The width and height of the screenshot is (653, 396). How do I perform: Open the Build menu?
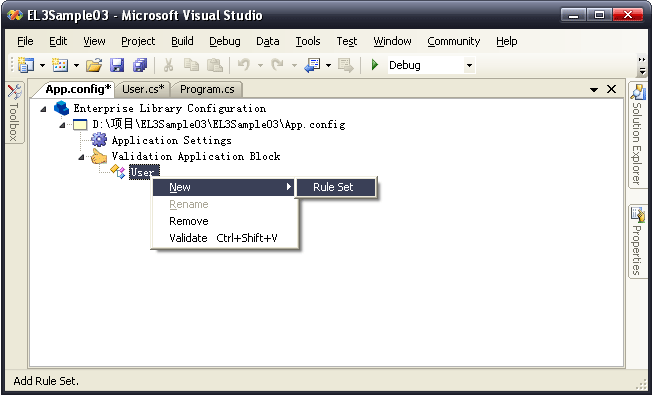182,41
